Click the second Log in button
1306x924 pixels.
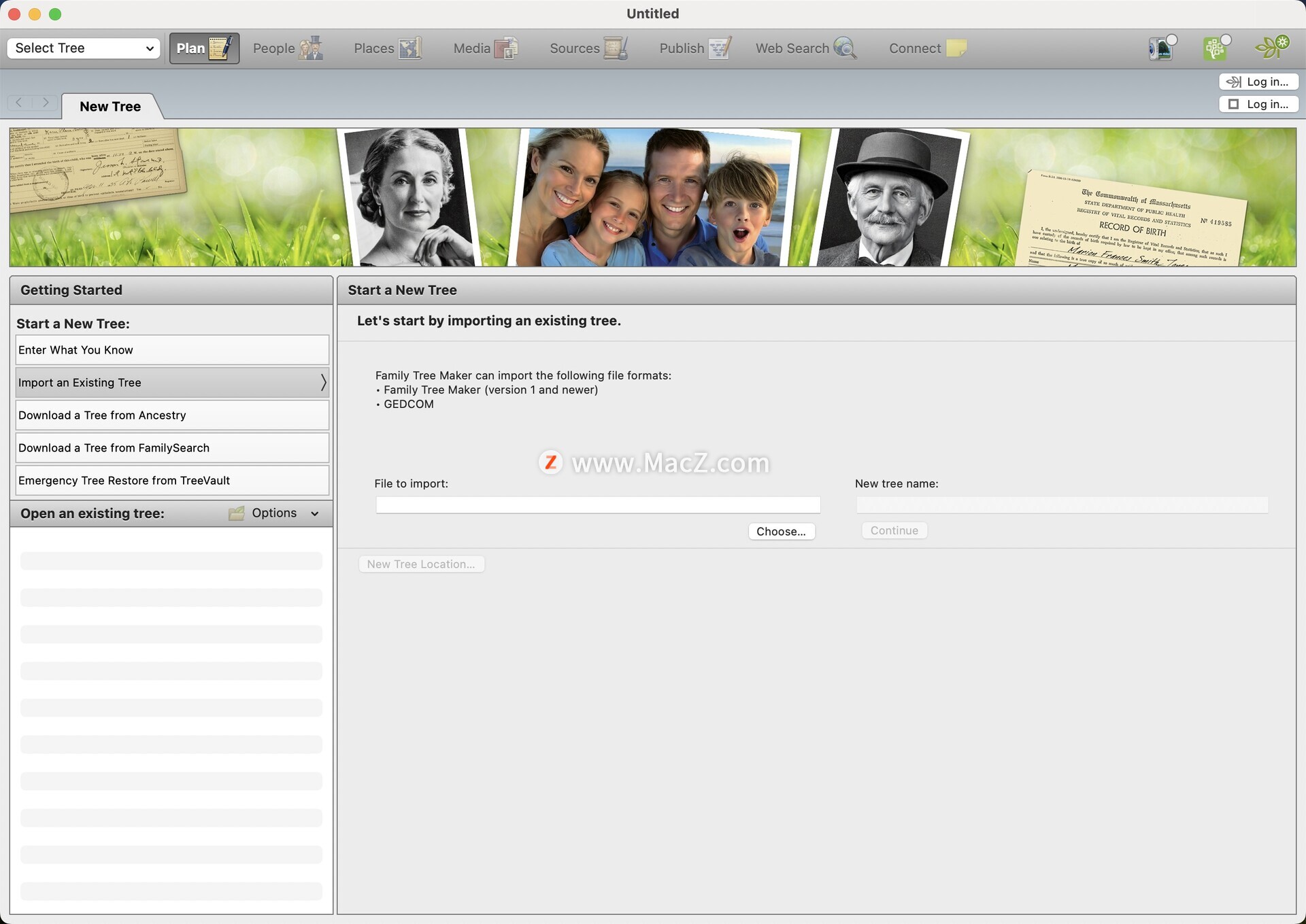coord(1258,104)
